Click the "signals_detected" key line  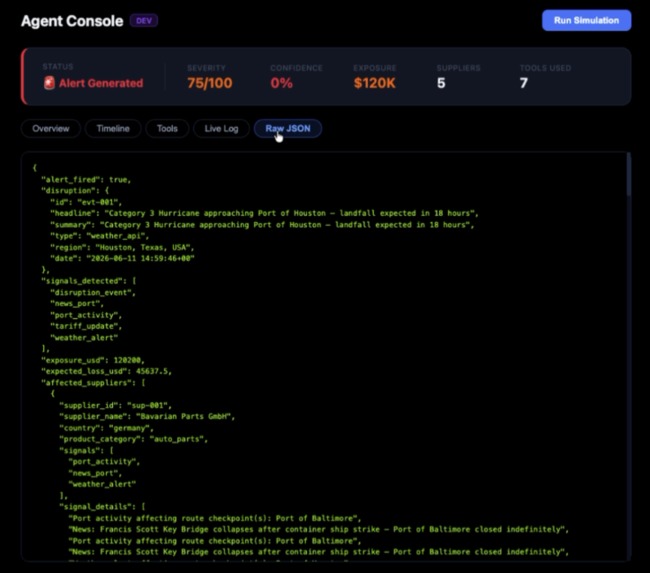tap(88, 281)
